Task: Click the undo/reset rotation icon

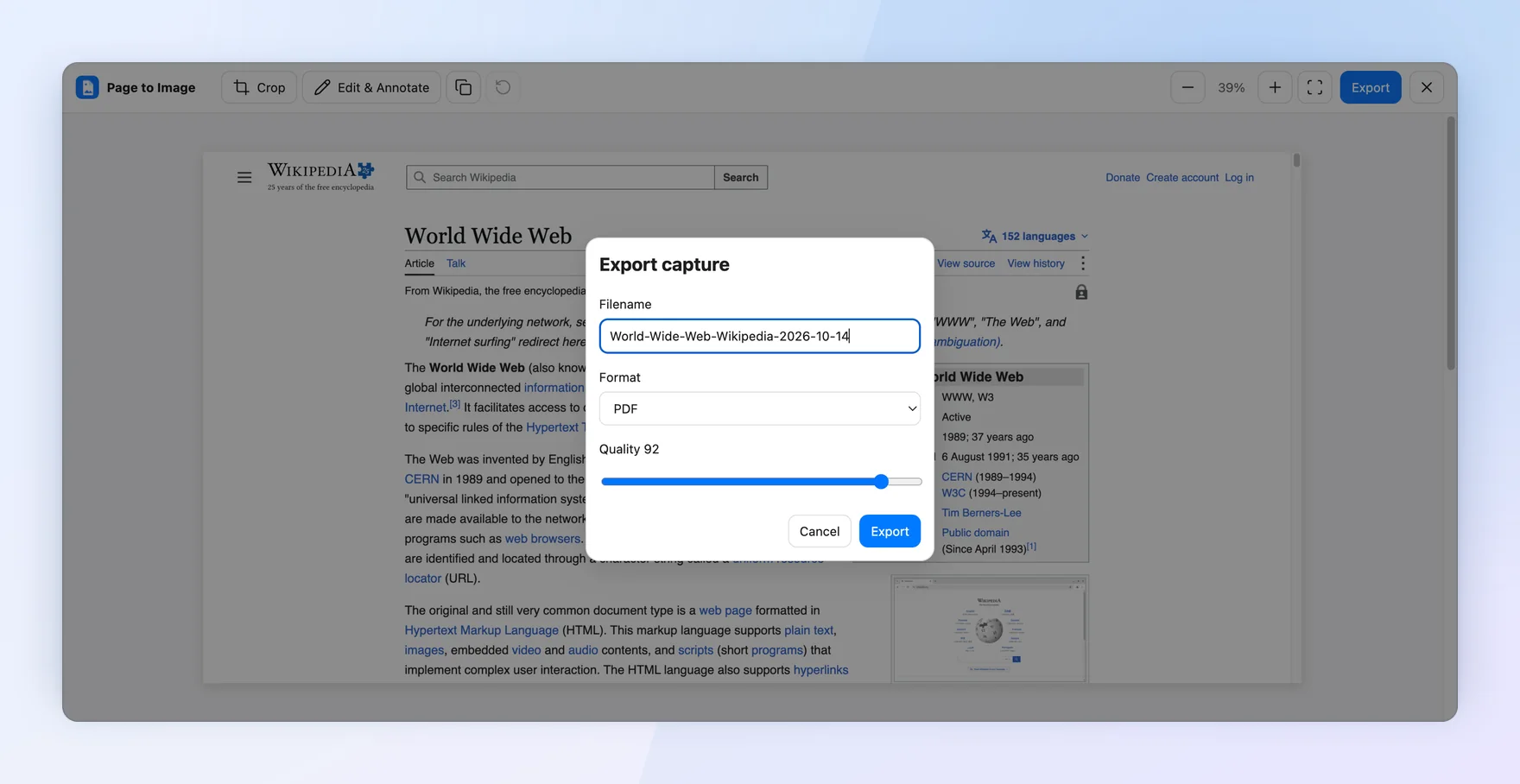Action: point(503,87)
